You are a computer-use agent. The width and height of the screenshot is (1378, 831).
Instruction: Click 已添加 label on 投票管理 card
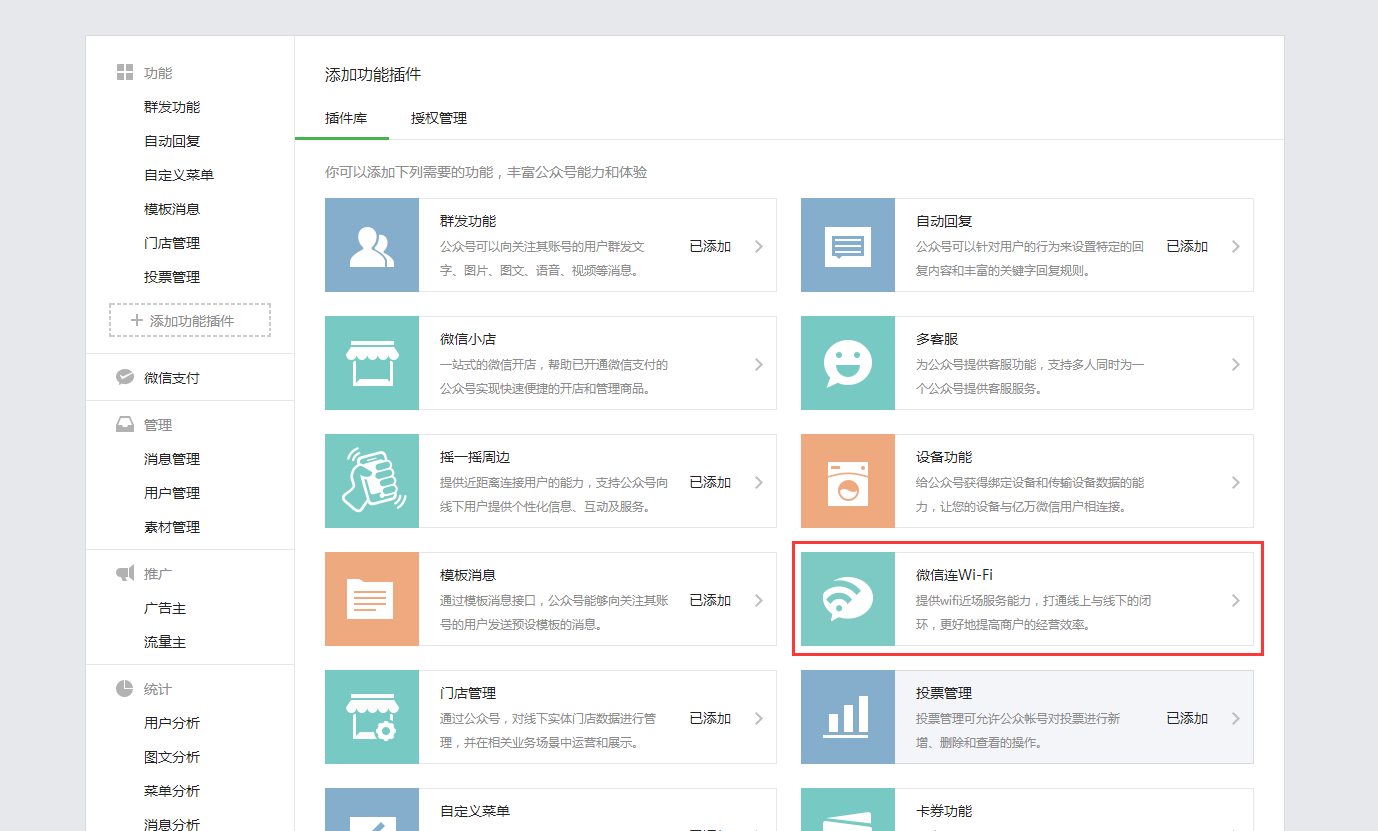click(x=1187, y=718)
